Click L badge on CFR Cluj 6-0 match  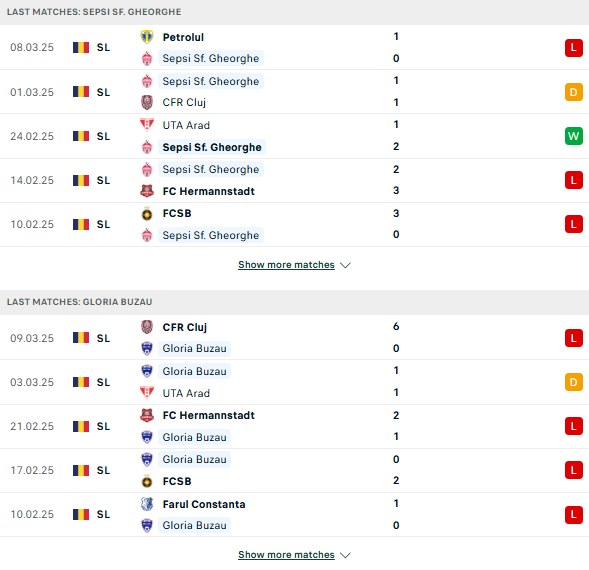pyautogui.click(x=574, y=338)
